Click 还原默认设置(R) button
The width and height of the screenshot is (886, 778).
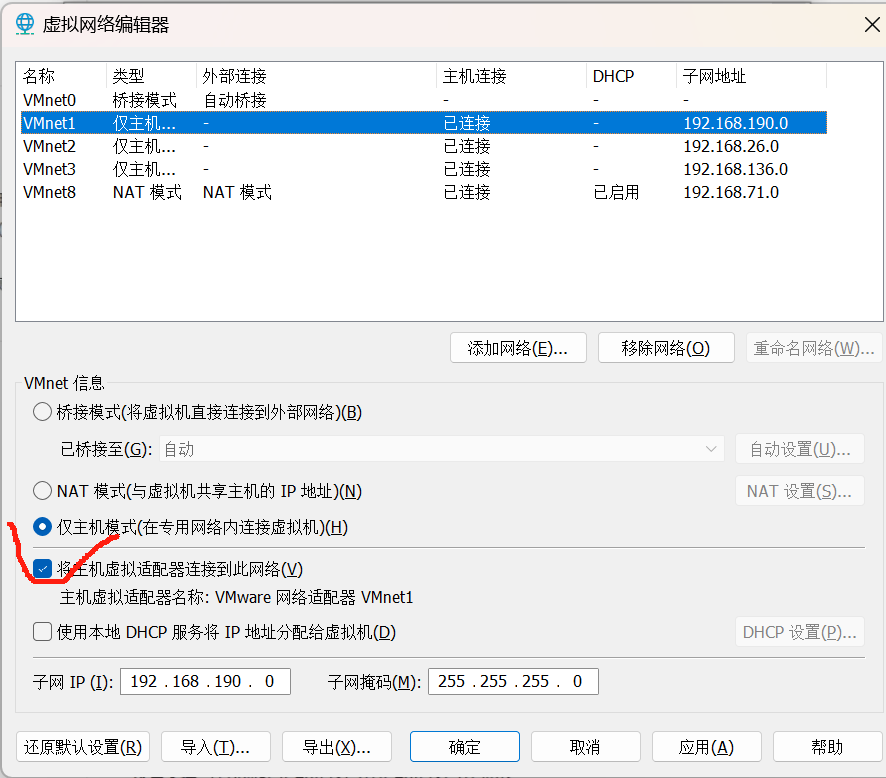tap(83, 747)
